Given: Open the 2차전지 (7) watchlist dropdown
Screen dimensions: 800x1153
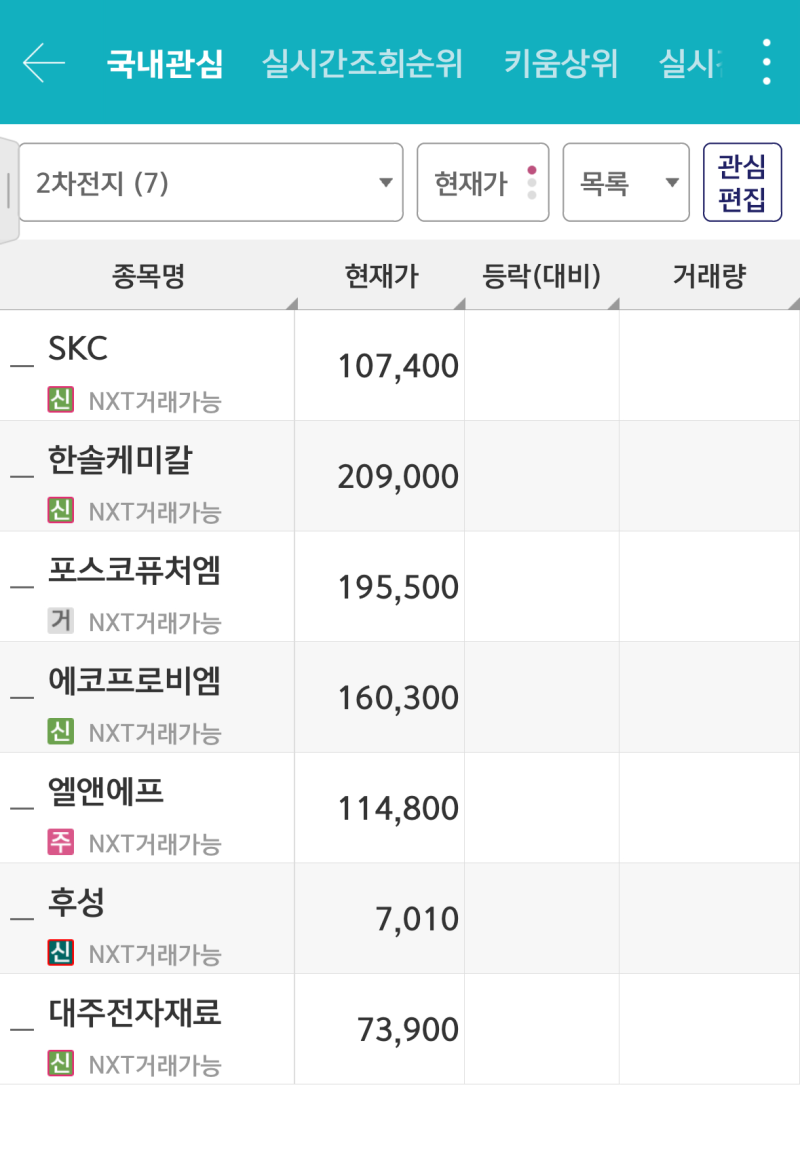Looking at the screenshot, I should 210,182.
